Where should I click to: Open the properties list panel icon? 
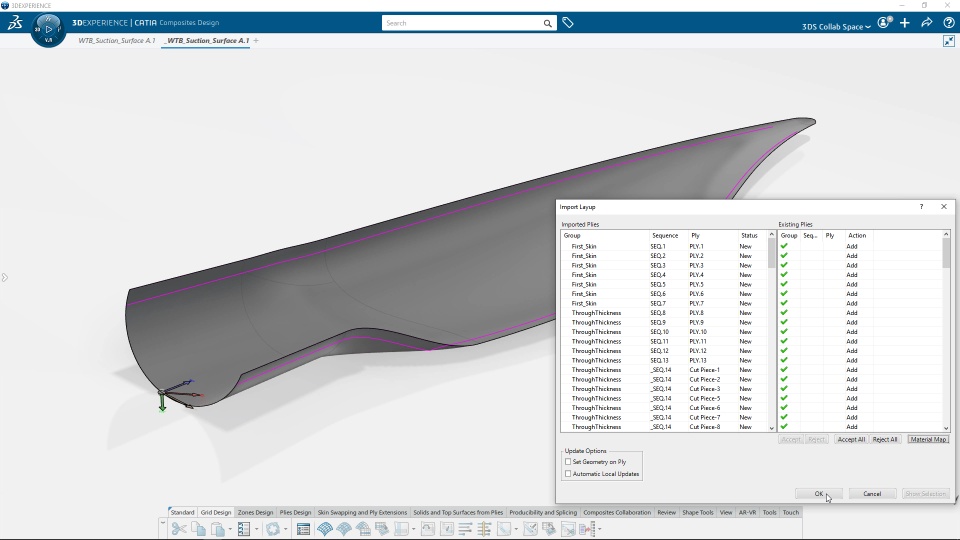[303, 529]
